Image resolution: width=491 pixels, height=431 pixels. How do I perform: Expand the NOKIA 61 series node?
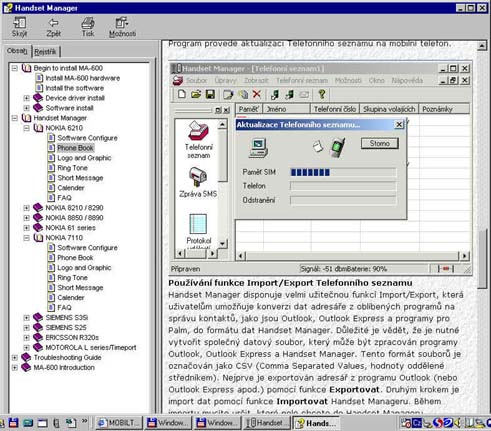pyautogui.click(x=27, y=228)
